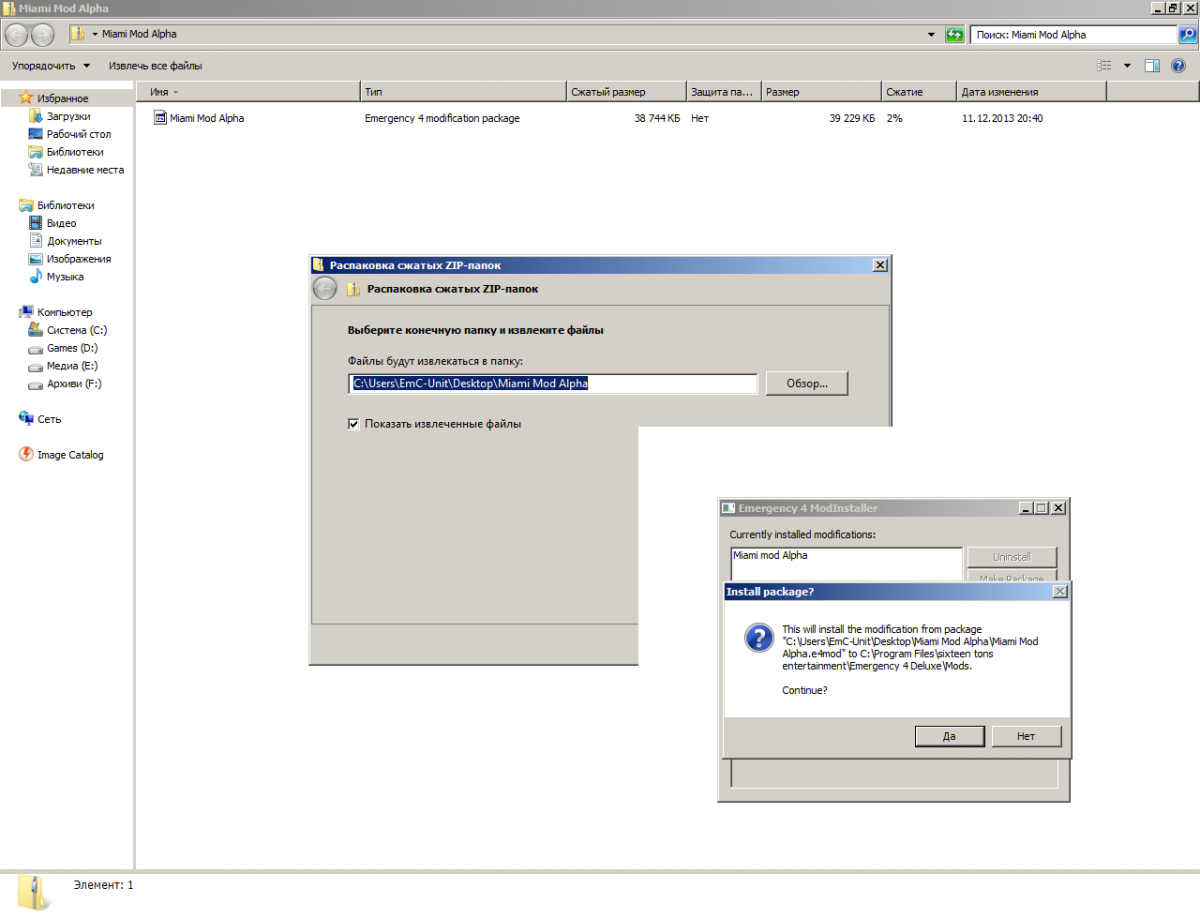Image resolution: width=1200 pixels, height=918 pixels.
Task: Click the back arrow in ZIP extraction dialog
Action: [325, 289]
